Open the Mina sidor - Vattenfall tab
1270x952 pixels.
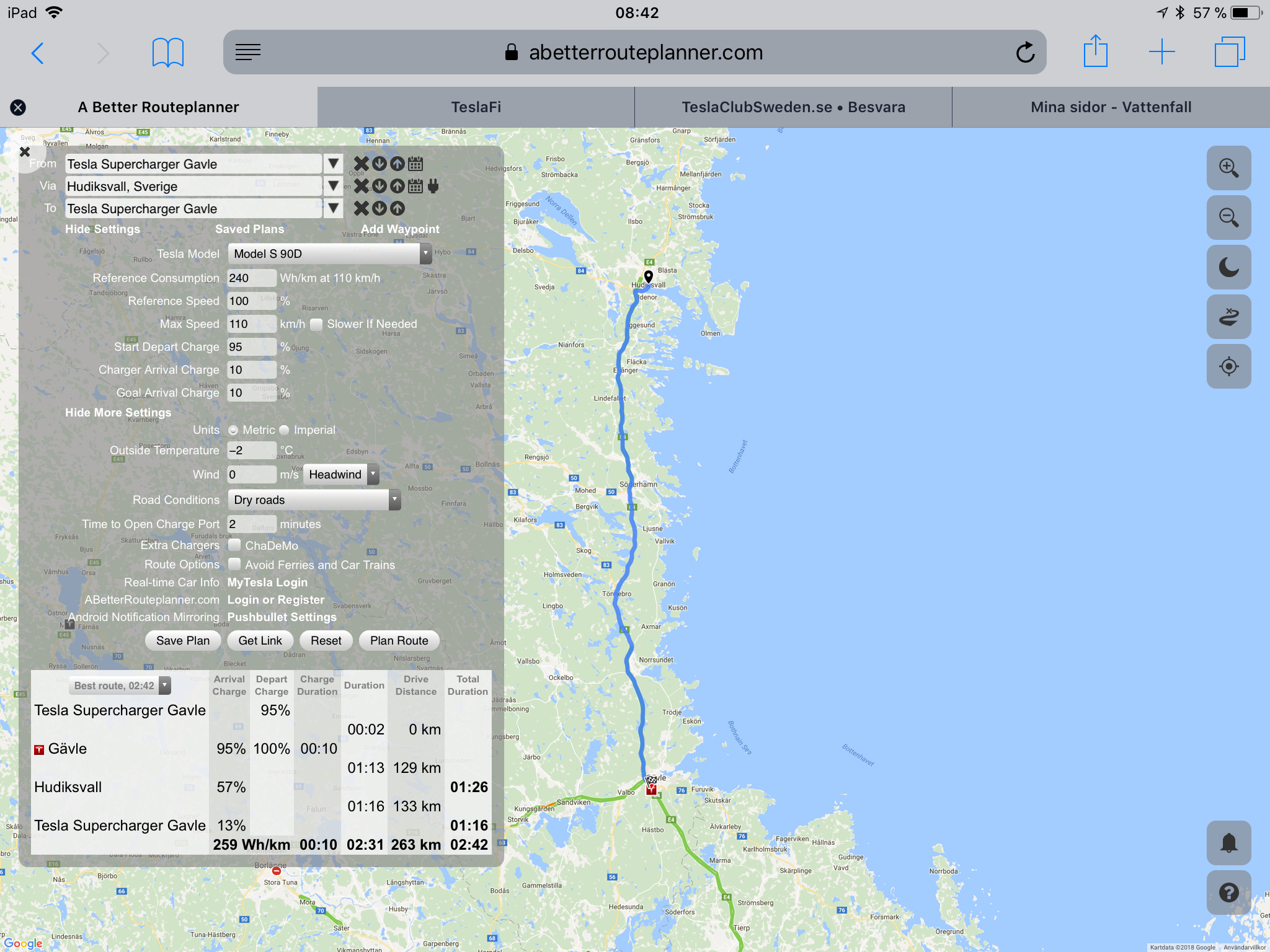click(x=1111, y=107)
